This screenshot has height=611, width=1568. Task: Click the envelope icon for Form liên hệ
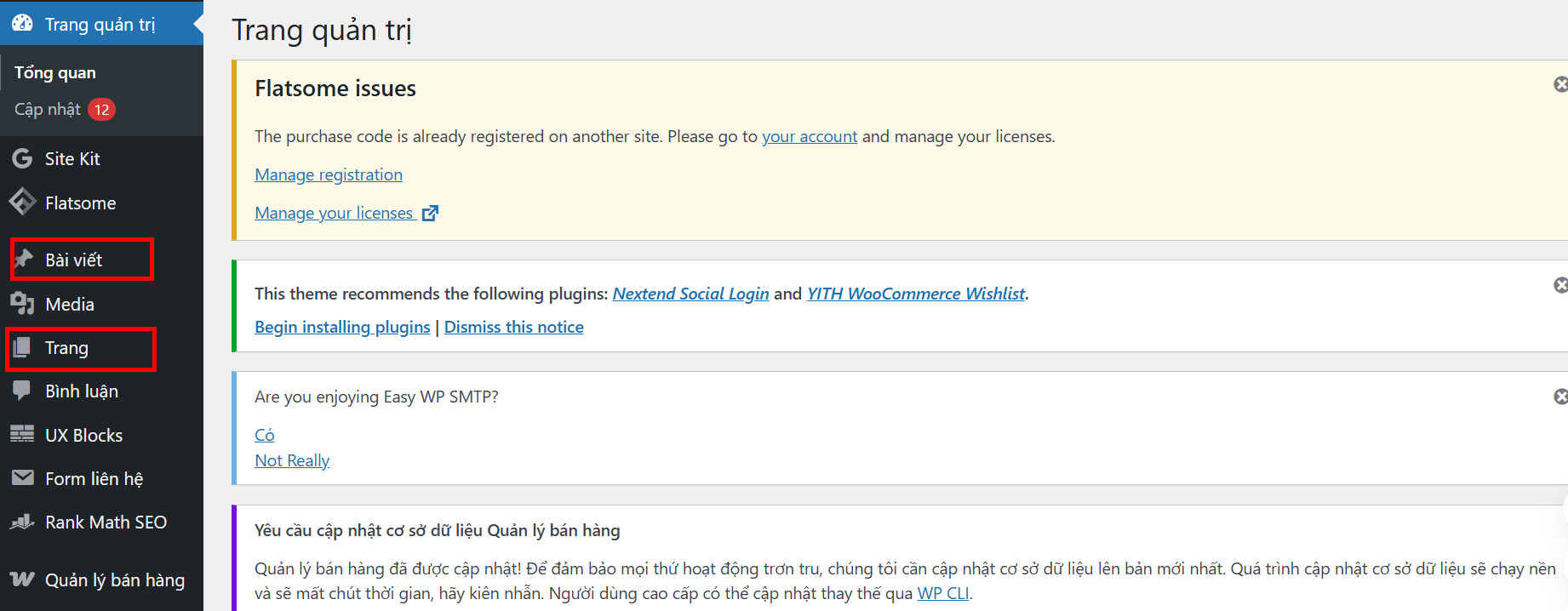(22, 478)
